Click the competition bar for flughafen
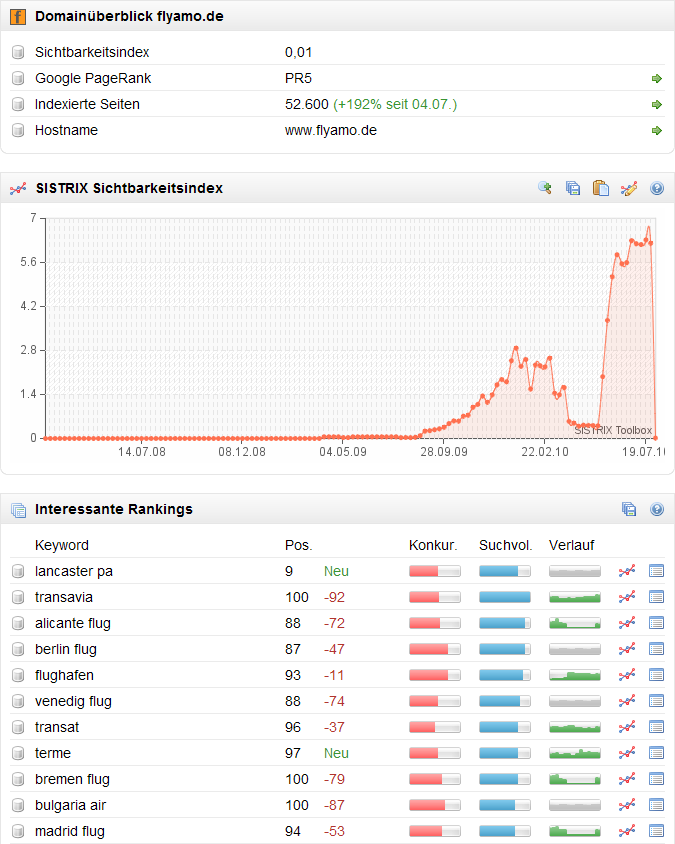 (435, 675)
